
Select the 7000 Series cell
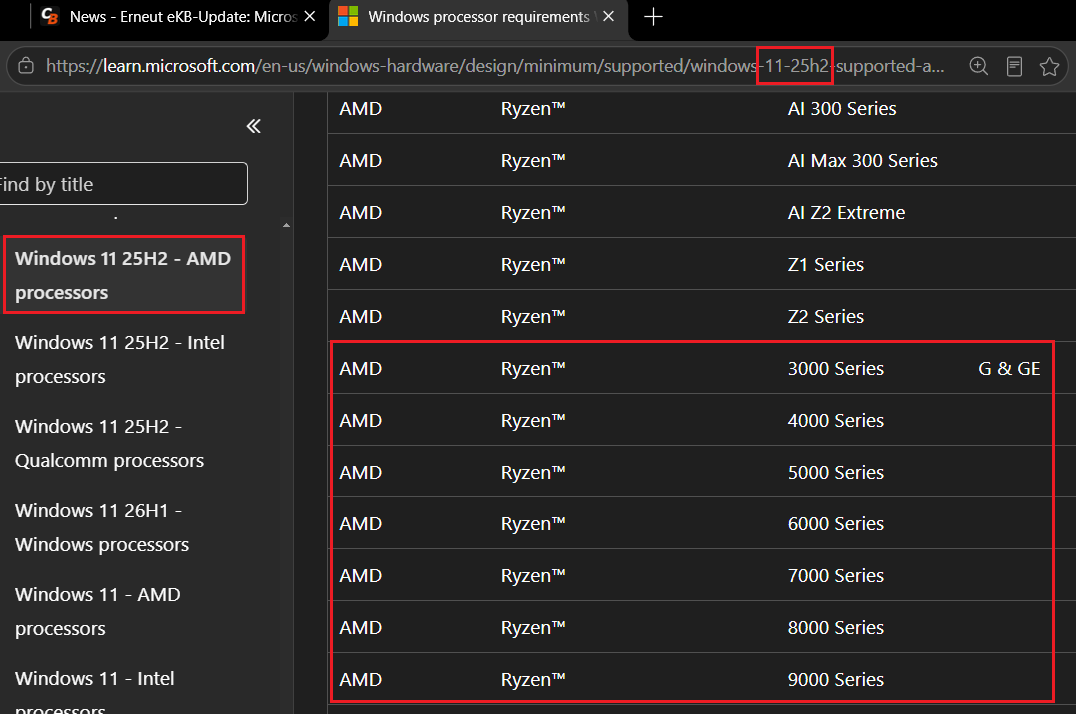836,575
